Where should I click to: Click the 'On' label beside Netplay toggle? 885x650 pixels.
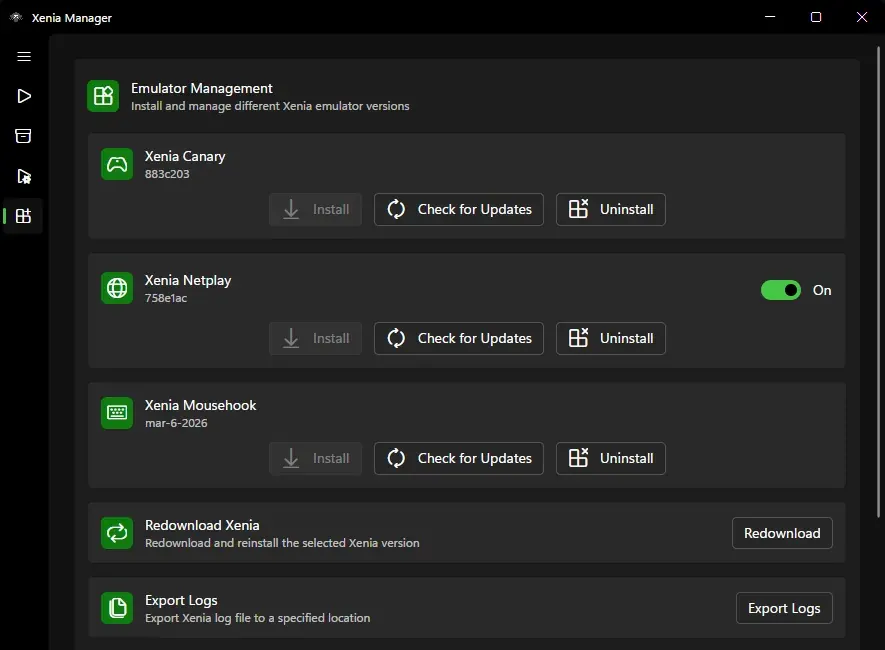pyautogui.click(x=822, y=291)
